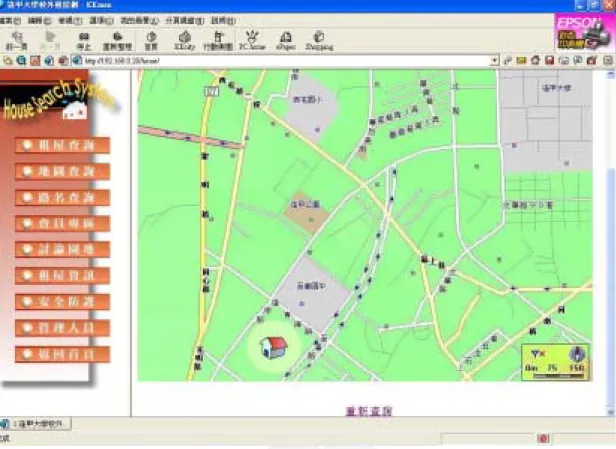Open the 說明 (Help) menu

point(223,21)
